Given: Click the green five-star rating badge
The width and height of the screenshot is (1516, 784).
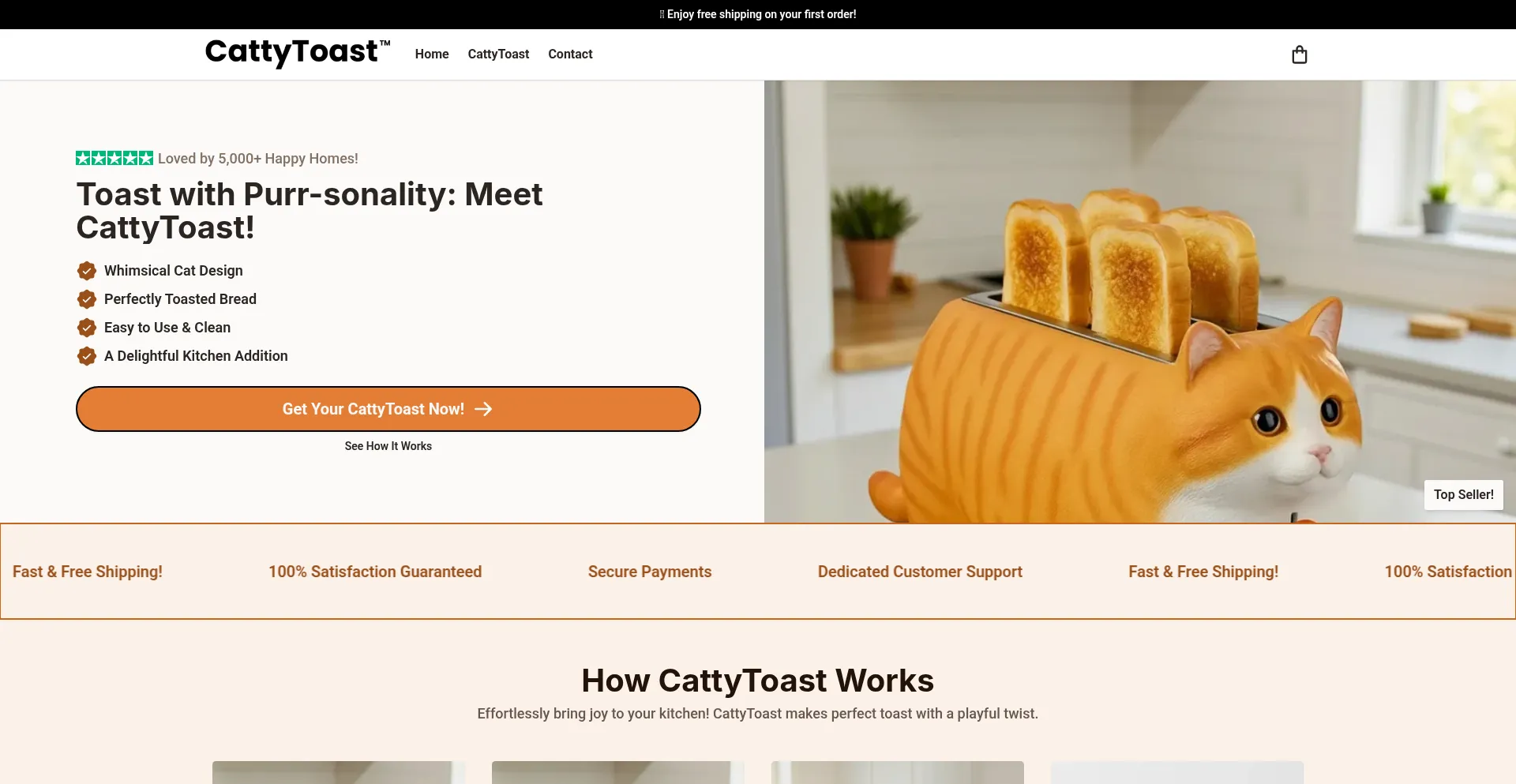Looking at the screenshot, I should pyautogui.click(x=114, y=158).
